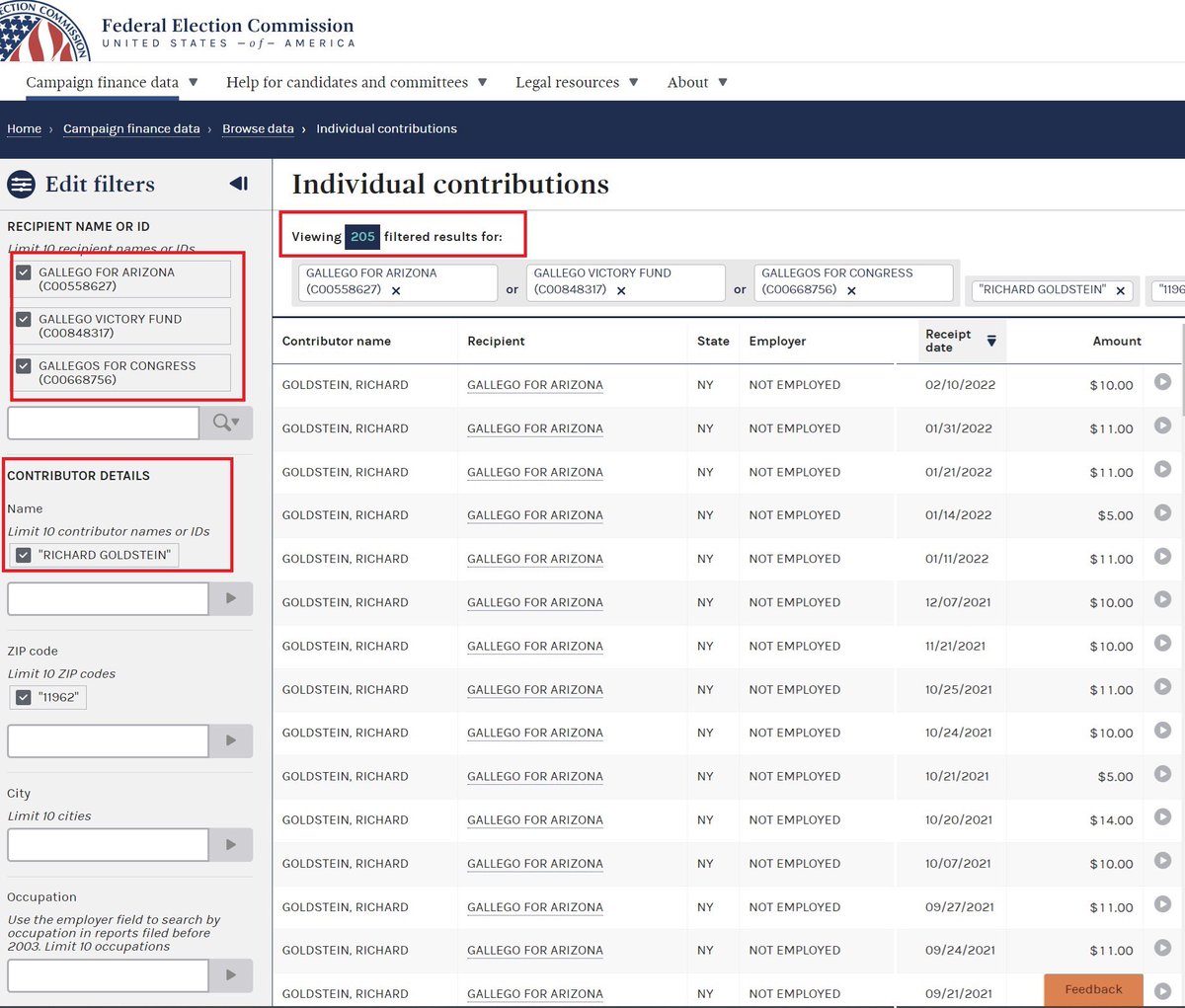Submit city filter with arrow button
The height and width of the screenshot is (1008, 1185).
231,844
